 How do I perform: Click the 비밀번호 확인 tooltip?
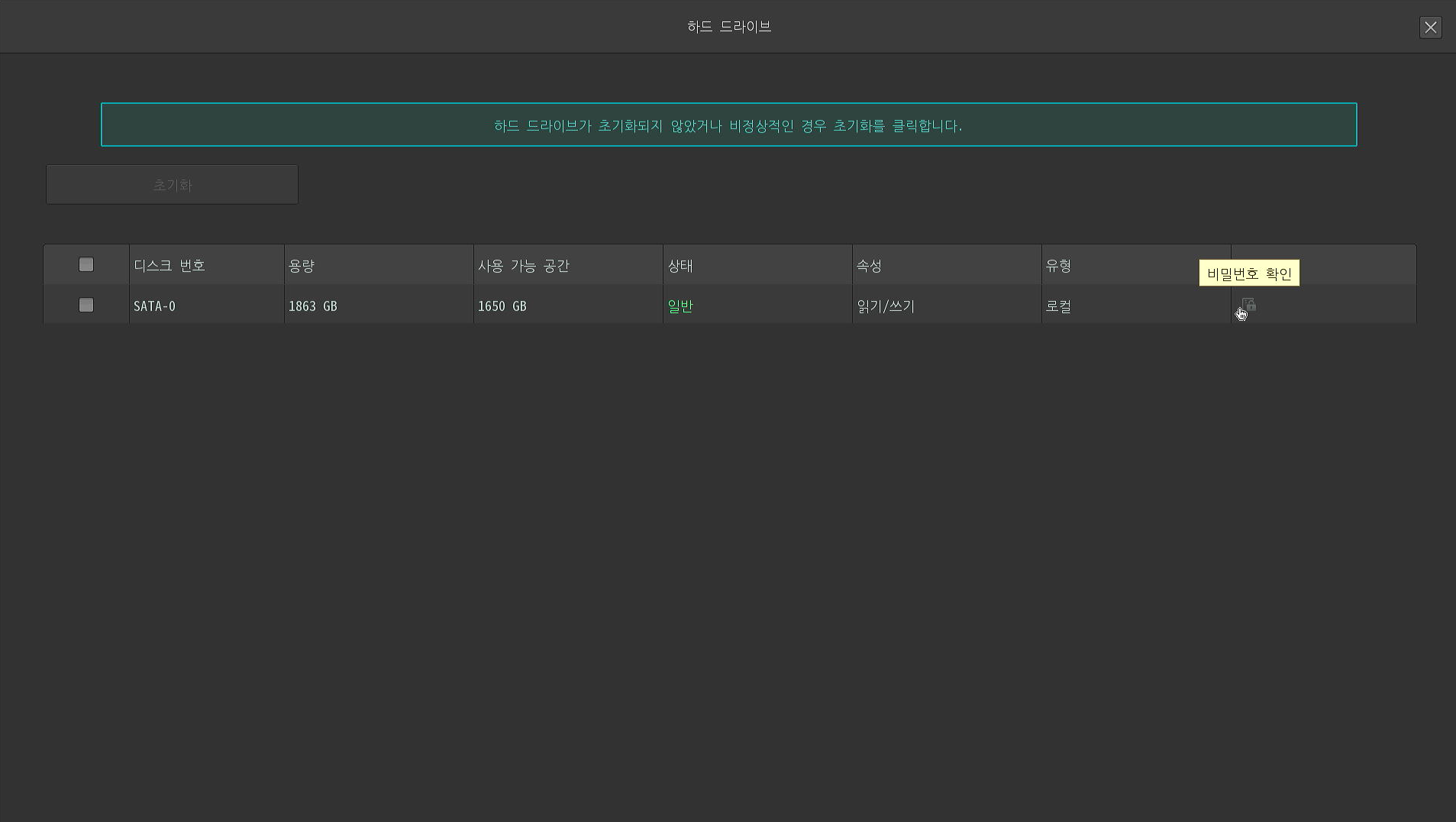pos(1249,273)
